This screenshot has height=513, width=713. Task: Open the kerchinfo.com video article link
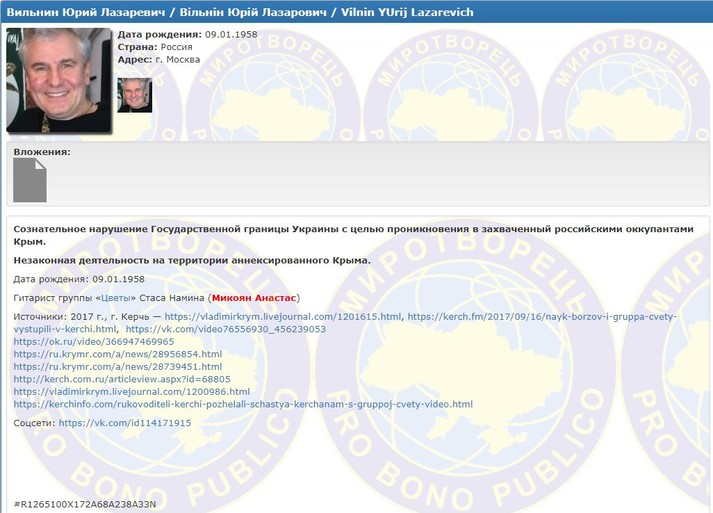tap(242, 404)
